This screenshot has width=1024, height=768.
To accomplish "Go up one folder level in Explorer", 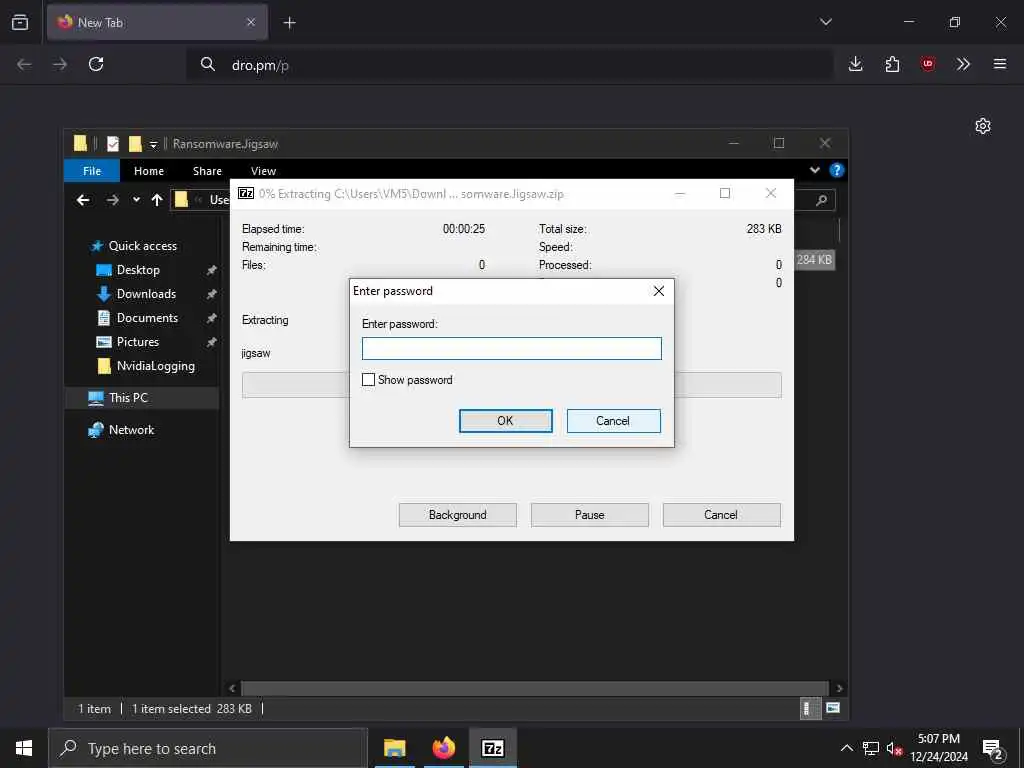I will 157,200.
